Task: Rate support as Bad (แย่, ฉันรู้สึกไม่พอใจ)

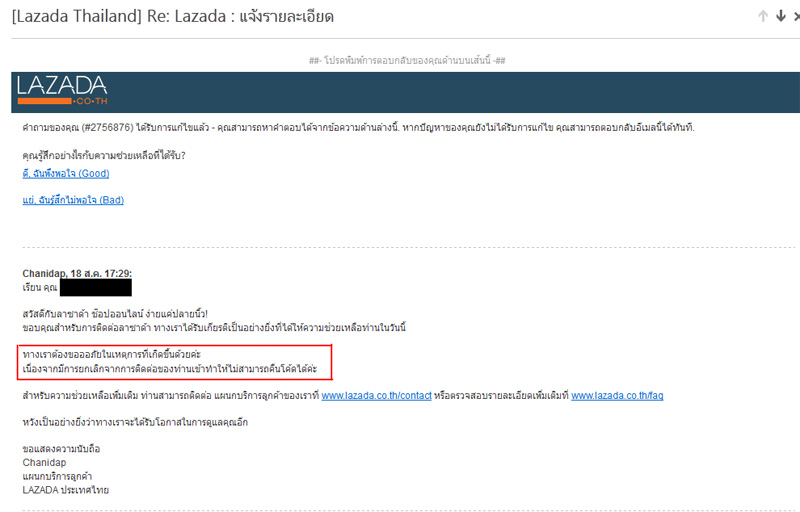Action: (73, 200)
